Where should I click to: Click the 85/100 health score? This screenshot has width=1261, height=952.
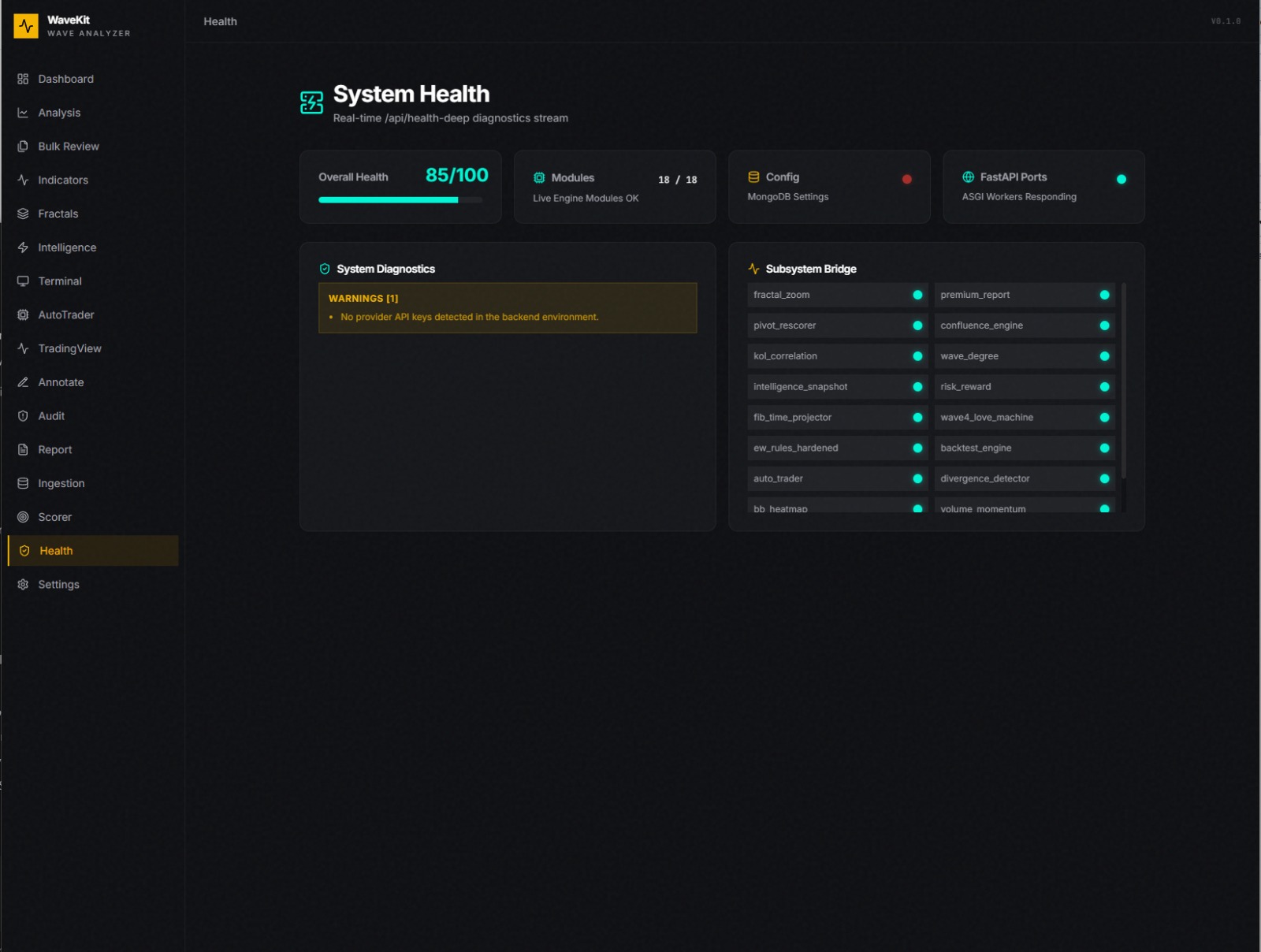pos(457,175)
